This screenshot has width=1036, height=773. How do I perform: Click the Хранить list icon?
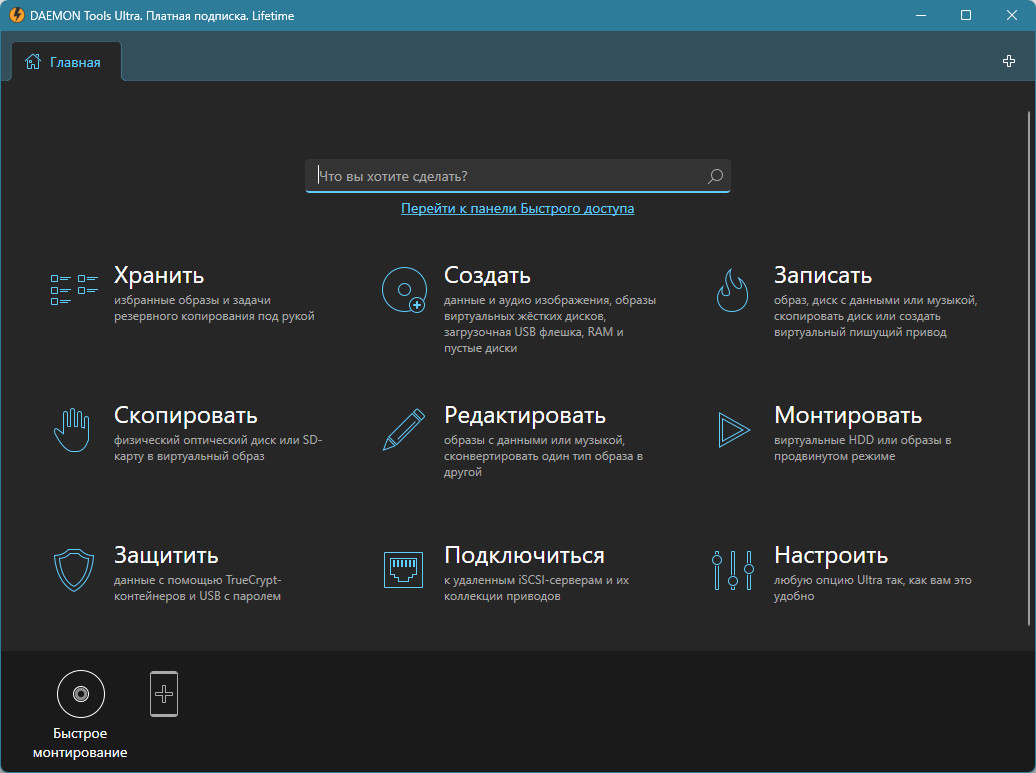[x=74, y=290]
